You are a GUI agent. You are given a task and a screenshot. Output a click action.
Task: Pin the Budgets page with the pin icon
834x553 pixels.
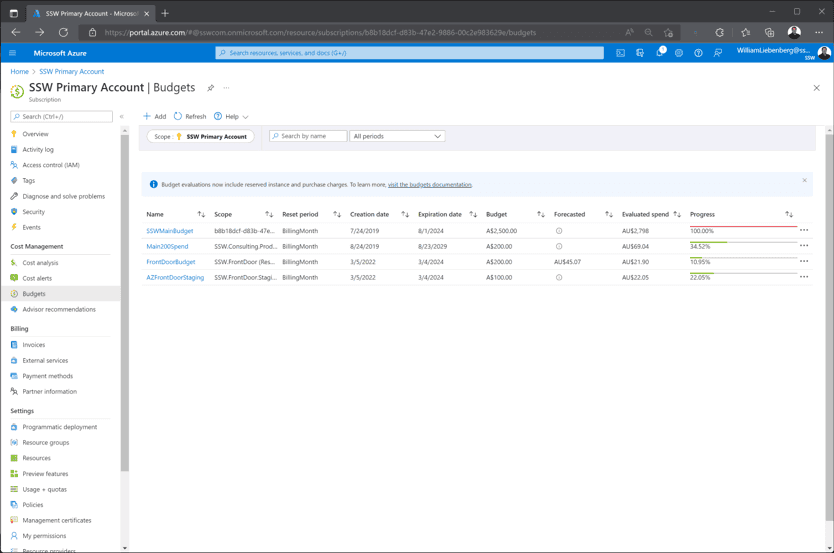(x=210, y=88)
